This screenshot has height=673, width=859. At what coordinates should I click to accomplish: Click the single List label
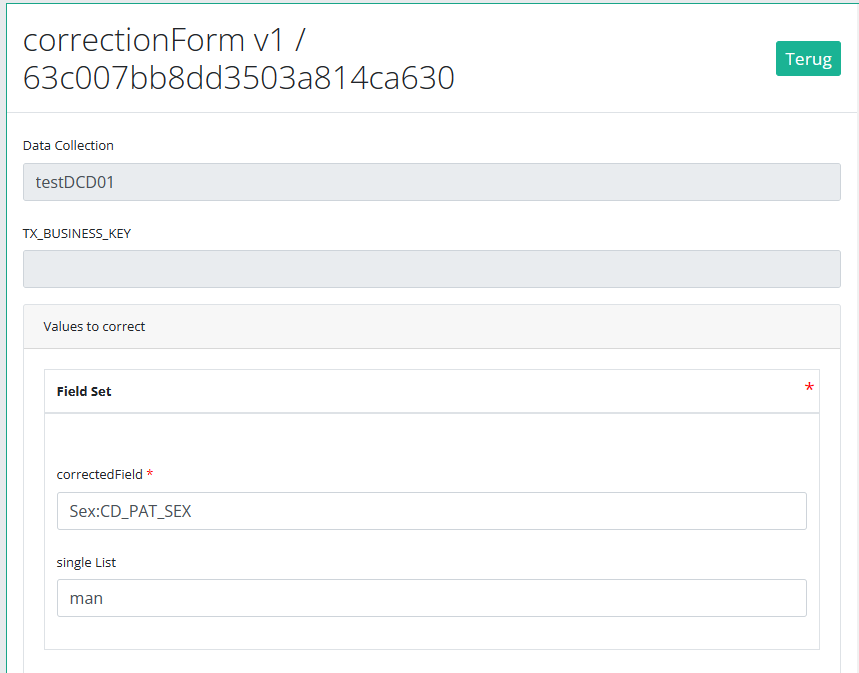(86, 563)
